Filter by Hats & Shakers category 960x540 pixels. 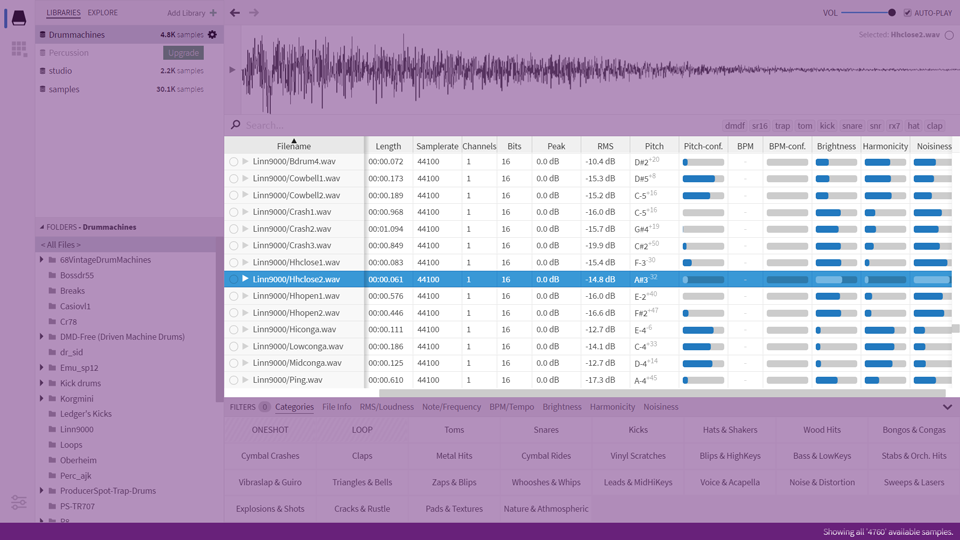730,430
